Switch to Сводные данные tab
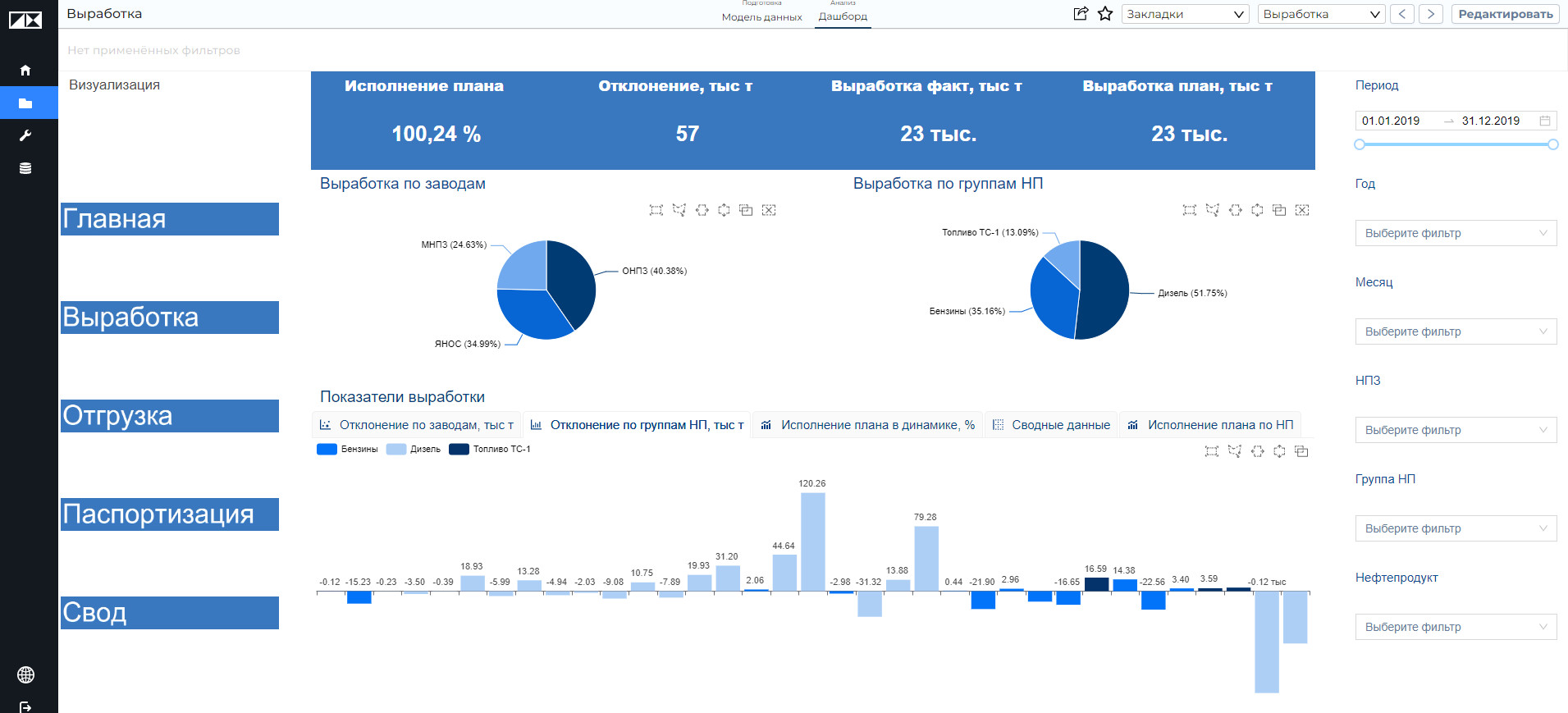The image size is (1568, 713). pos(1051,425)
